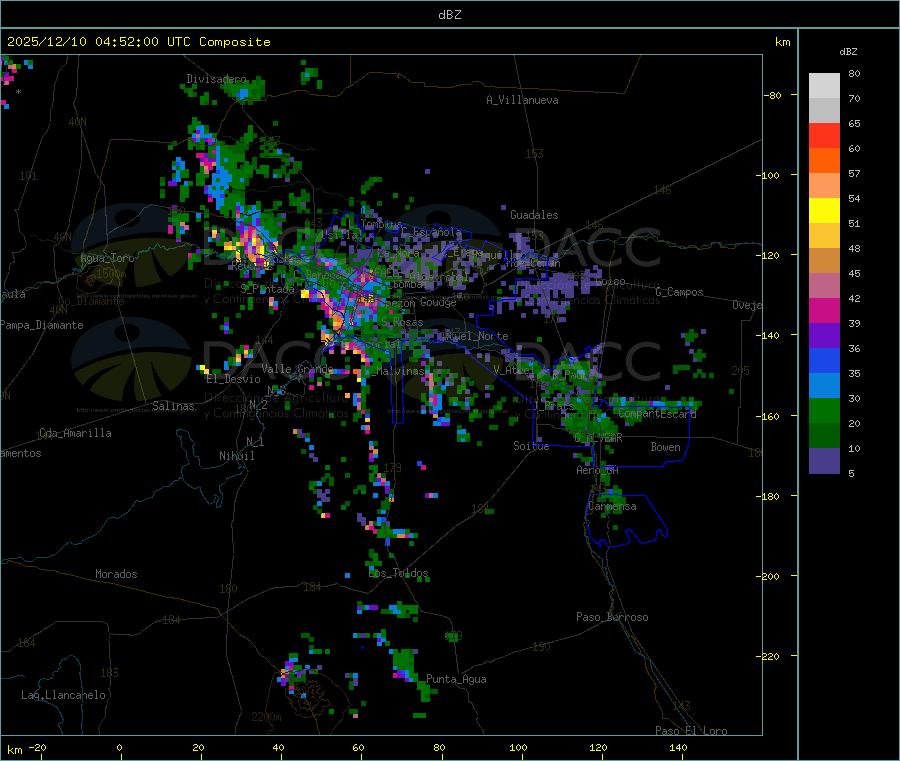Click the Agua_Toro location label
900x761 pixels.
click(x=107, y=258)
